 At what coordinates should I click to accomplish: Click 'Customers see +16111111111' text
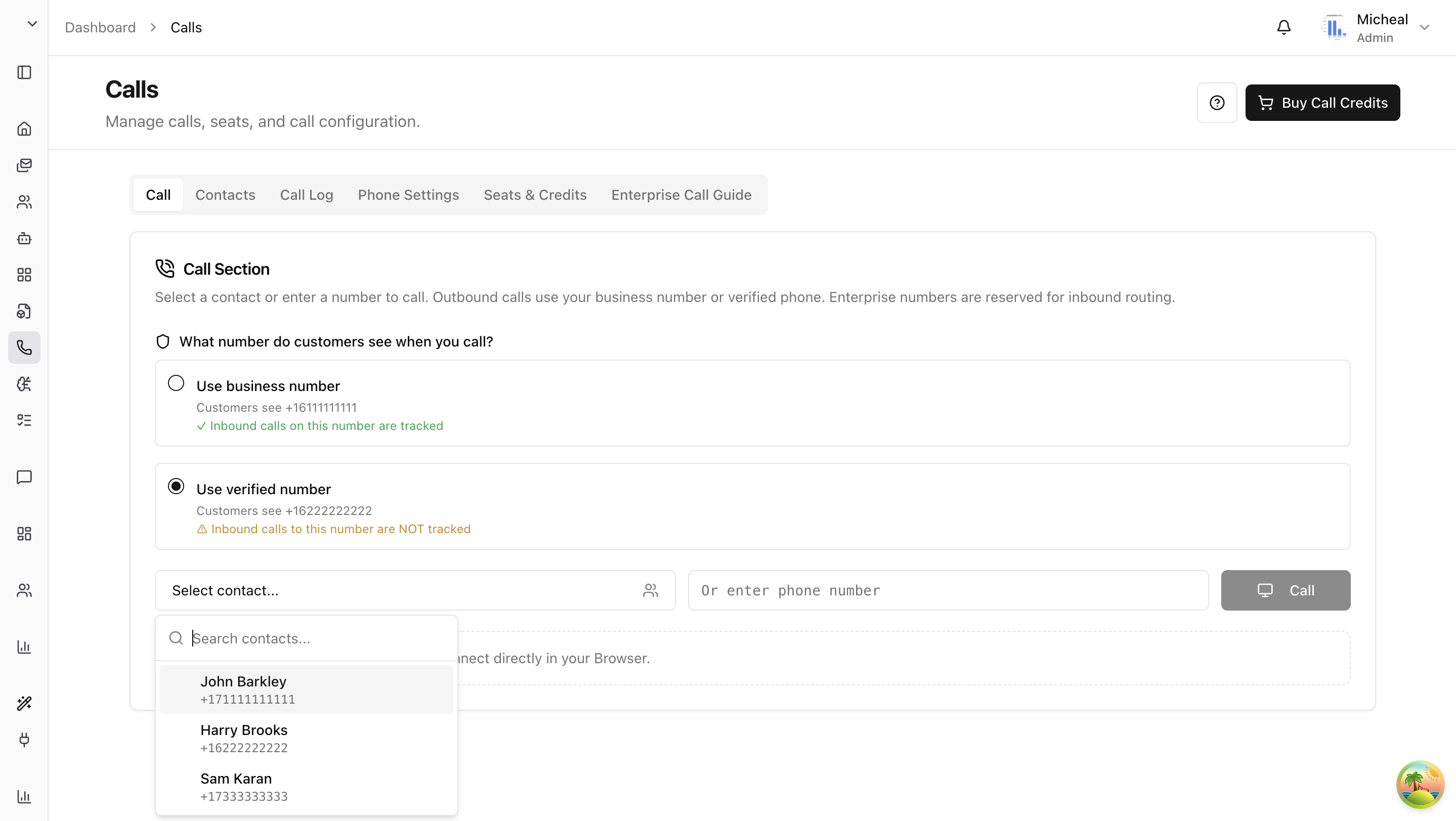(x=276, y=407)
